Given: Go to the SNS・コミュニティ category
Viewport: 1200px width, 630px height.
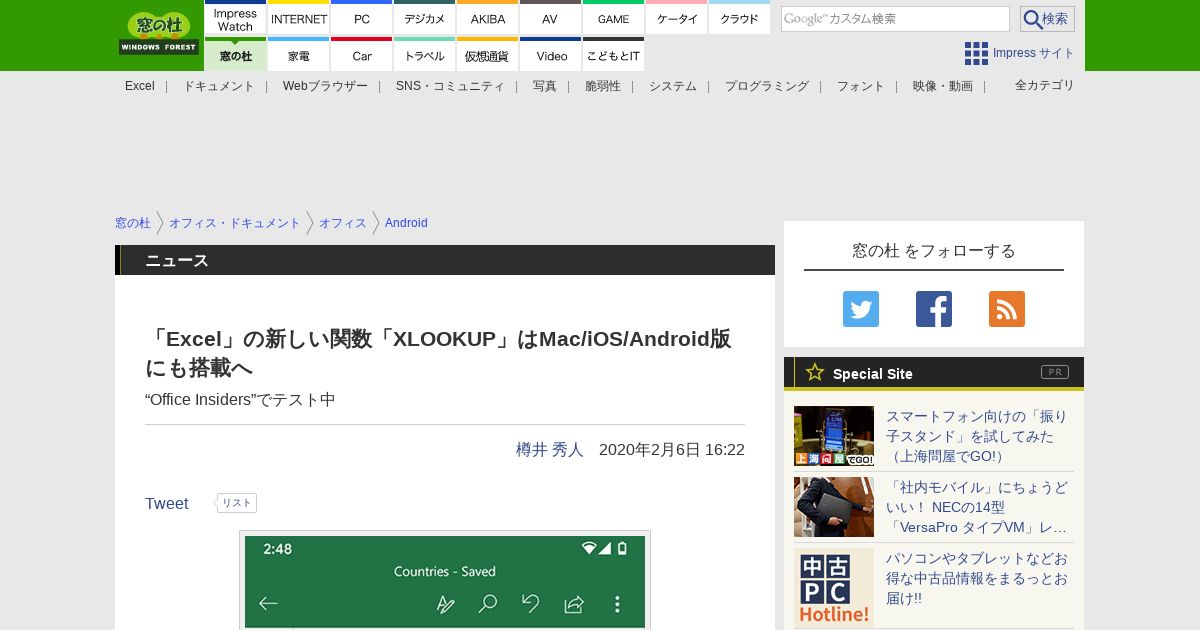Looking at the screenshot, I should 450,86.
